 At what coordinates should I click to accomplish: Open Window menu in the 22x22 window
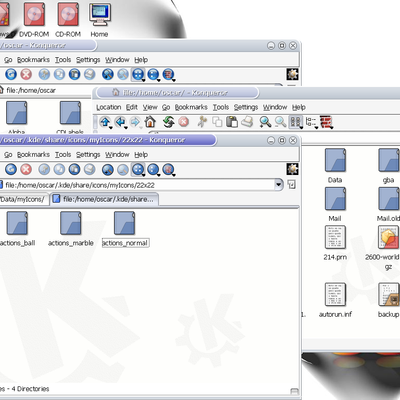[x=117, y=155]
